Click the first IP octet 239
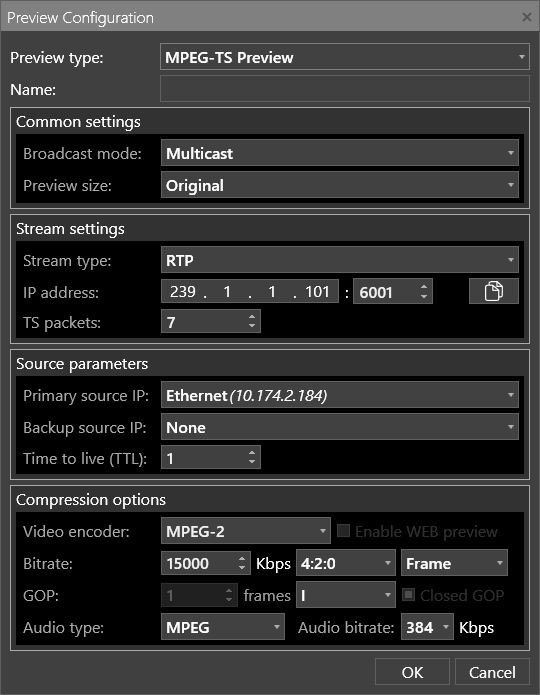The width and height of the screenshot is (540, 695). point(183,292)
